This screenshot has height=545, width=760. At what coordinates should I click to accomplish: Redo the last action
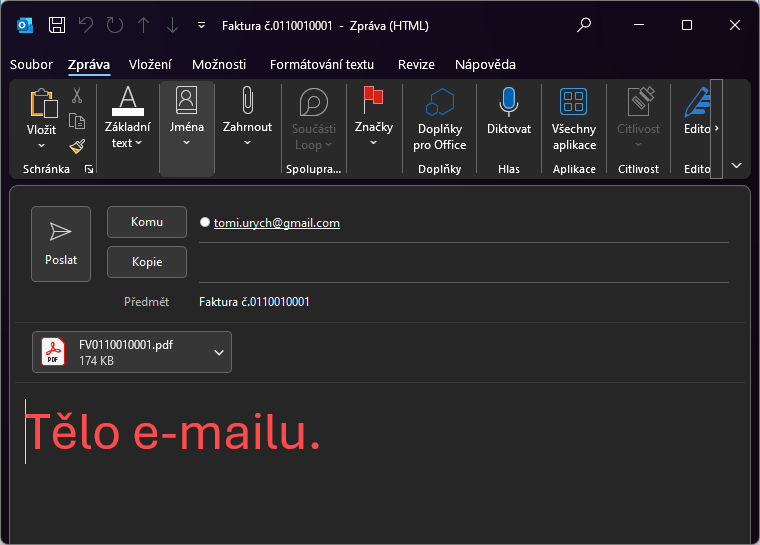pyautogui.click(x=115, y=25)
